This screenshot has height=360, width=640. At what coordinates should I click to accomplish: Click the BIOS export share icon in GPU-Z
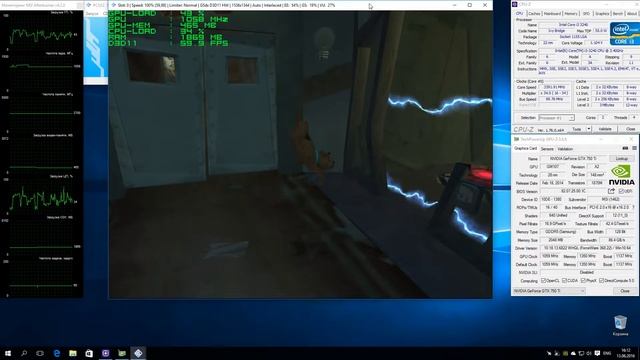point(611,191)
